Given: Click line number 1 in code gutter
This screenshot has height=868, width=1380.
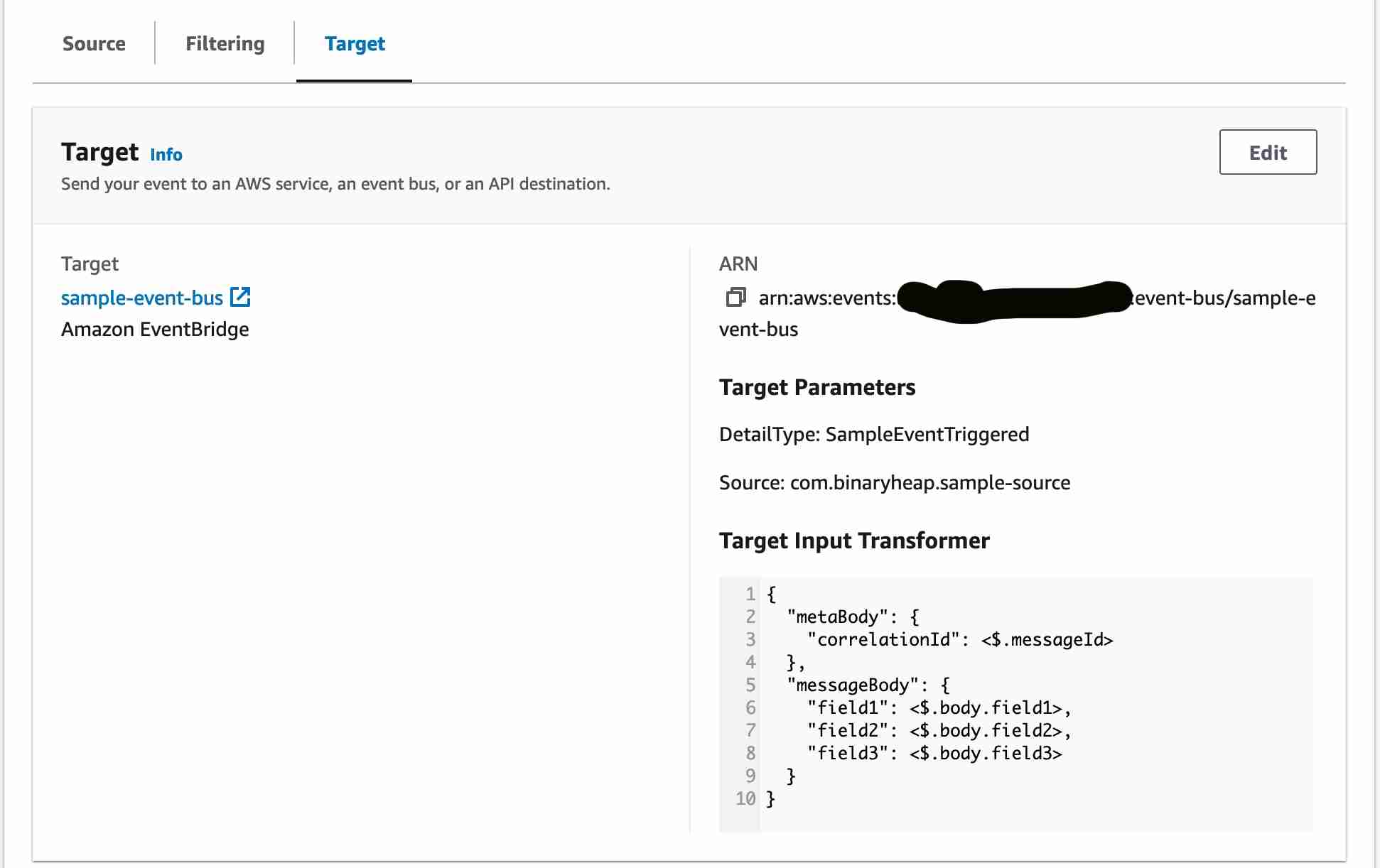Looking at the screenshot, I should (750, 595).
